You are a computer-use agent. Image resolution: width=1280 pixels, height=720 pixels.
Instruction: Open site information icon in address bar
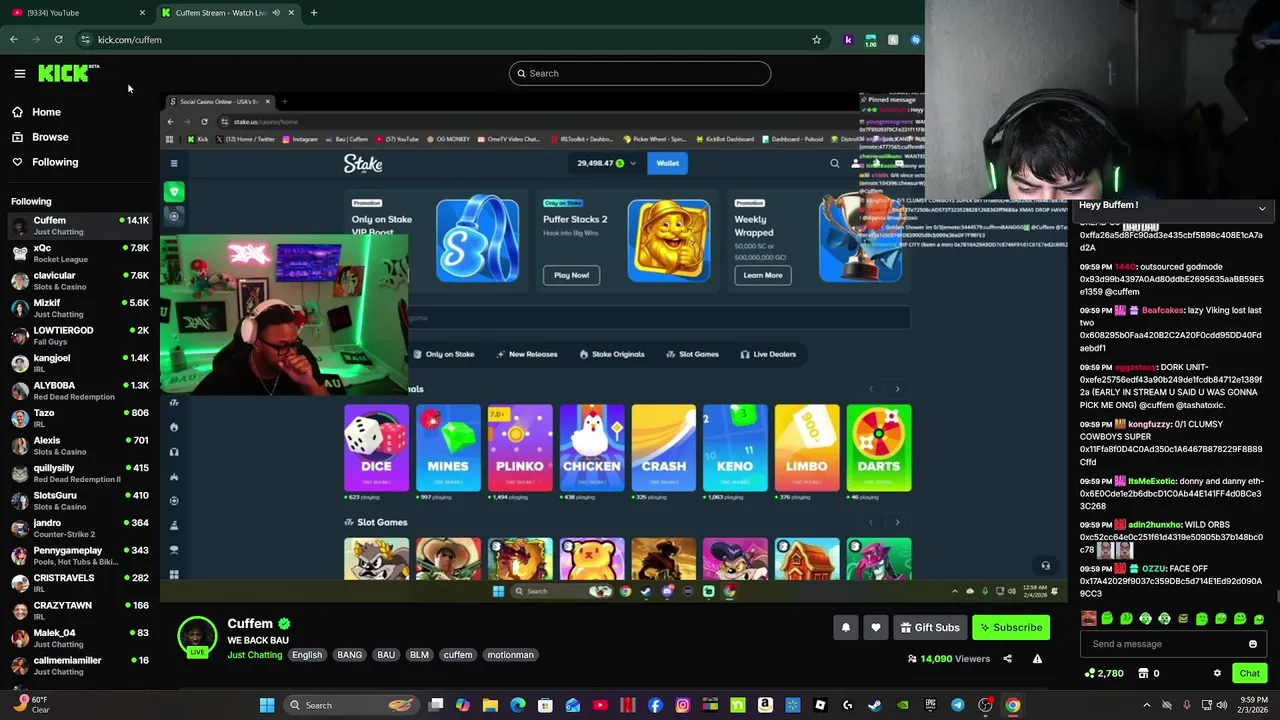pos(85,40)
